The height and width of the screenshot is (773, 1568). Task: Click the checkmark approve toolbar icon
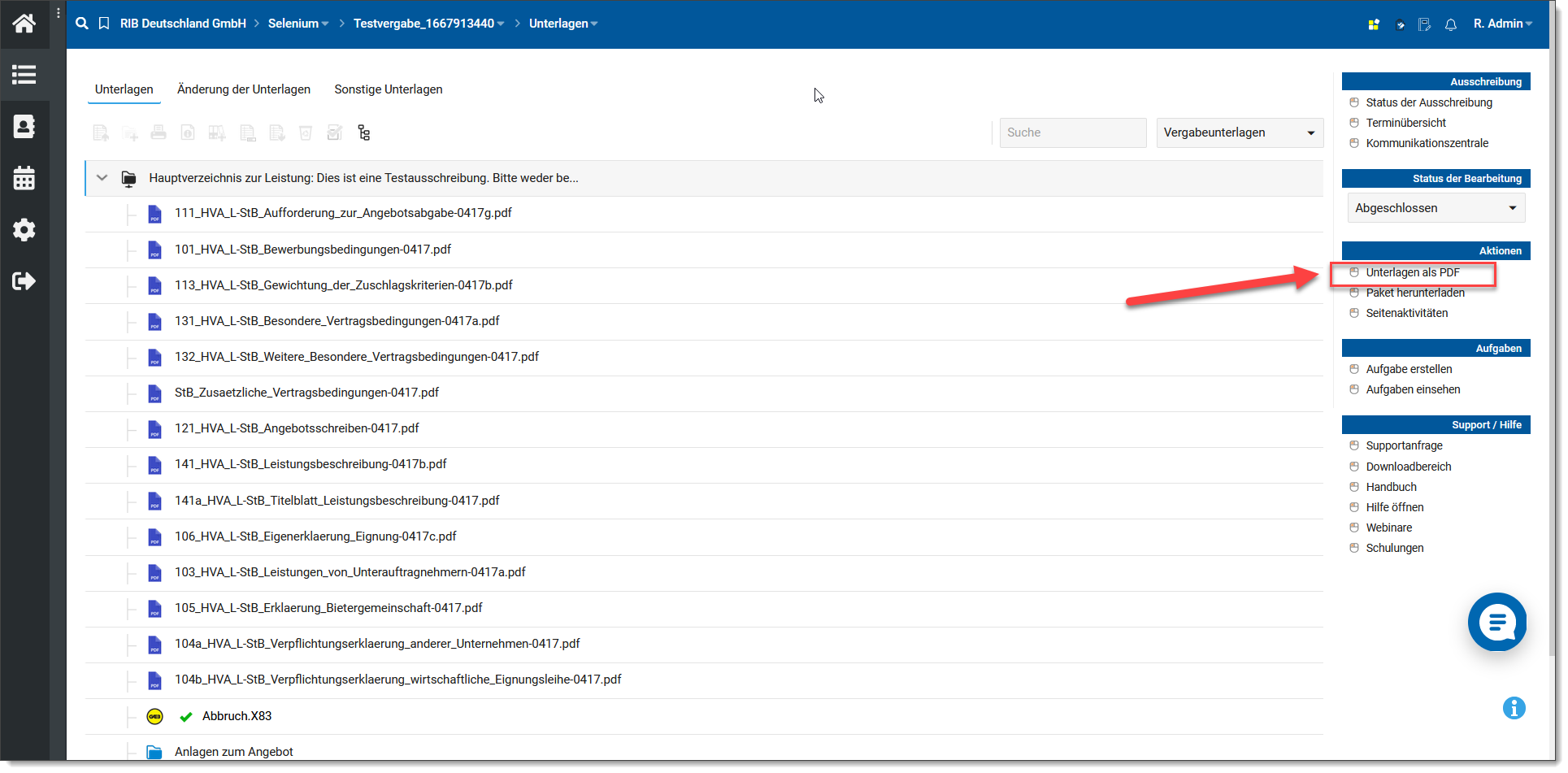coord(334,132)
